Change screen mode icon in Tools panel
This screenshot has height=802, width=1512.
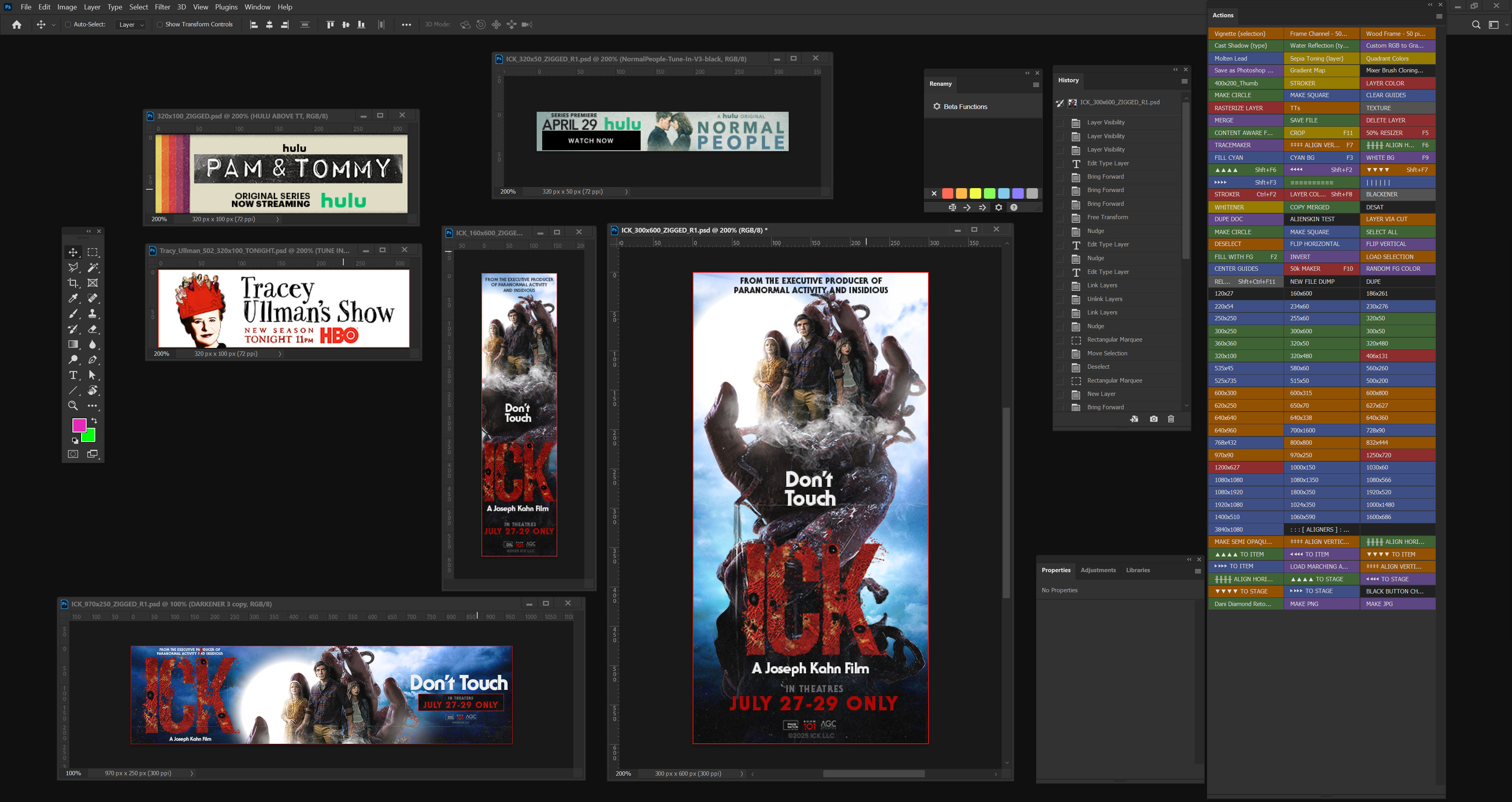tap(93, 454)
